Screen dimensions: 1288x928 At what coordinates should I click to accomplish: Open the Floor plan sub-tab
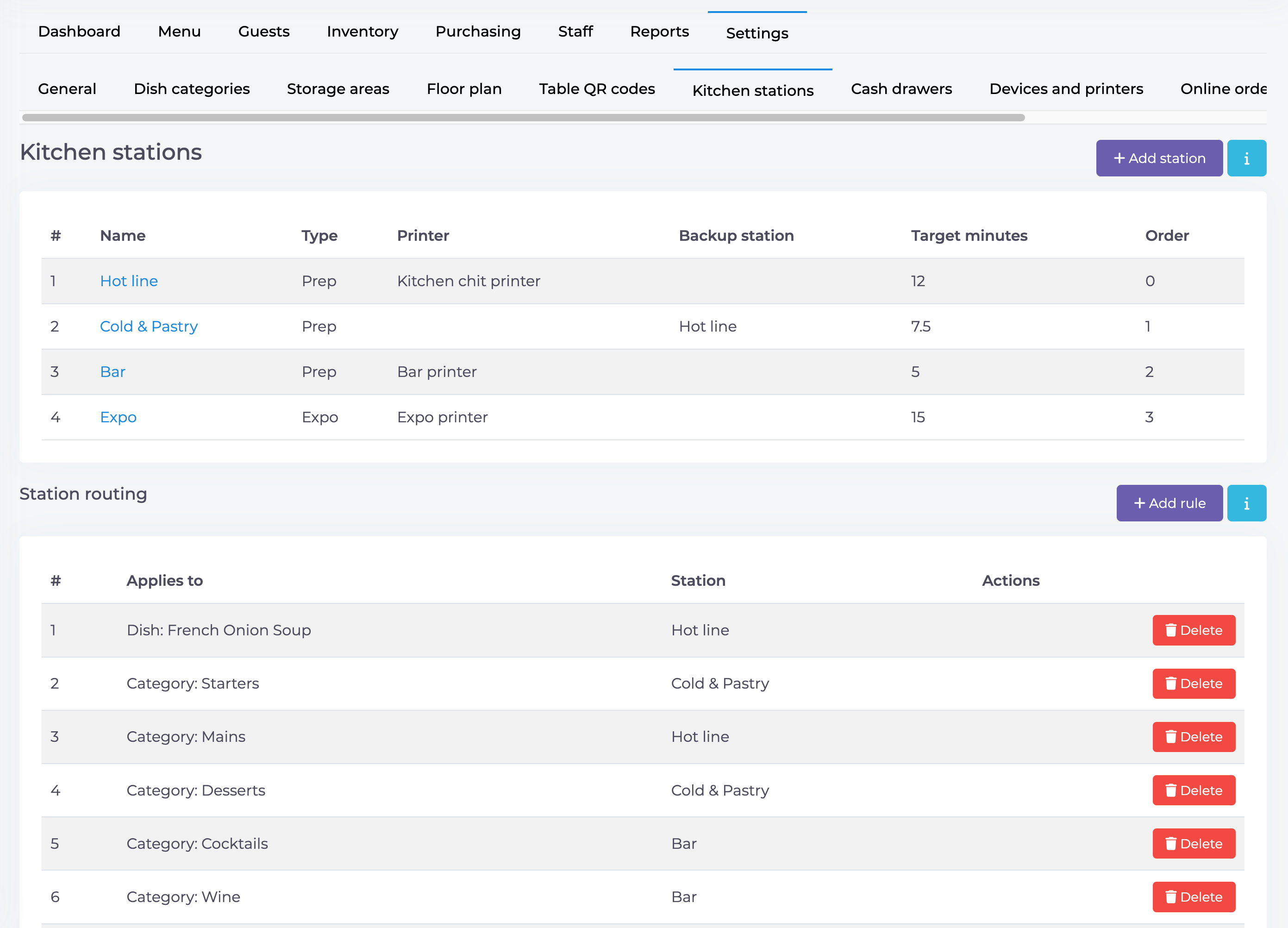click(464, 89)
